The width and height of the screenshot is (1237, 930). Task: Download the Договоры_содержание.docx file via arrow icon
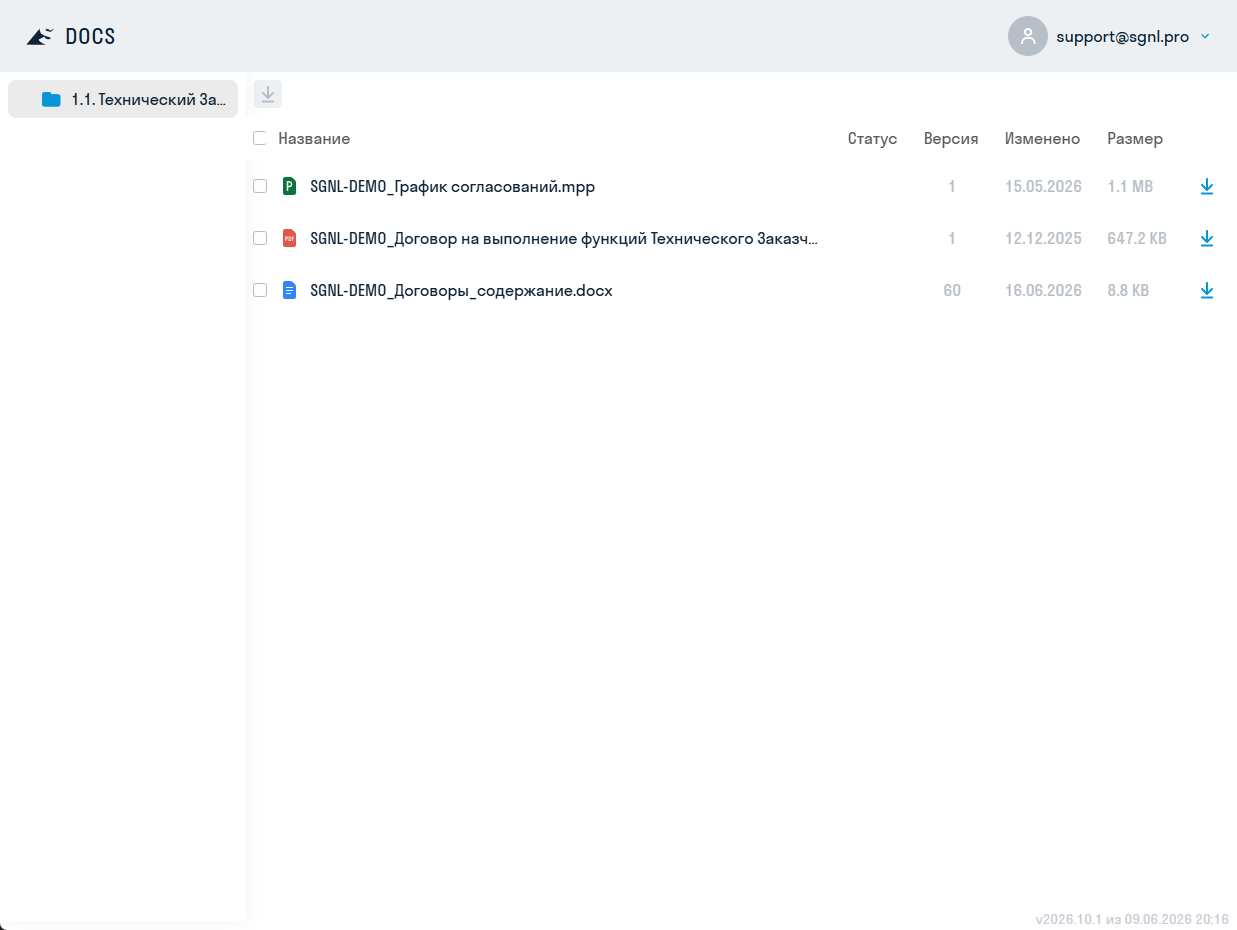(1206, 291)
